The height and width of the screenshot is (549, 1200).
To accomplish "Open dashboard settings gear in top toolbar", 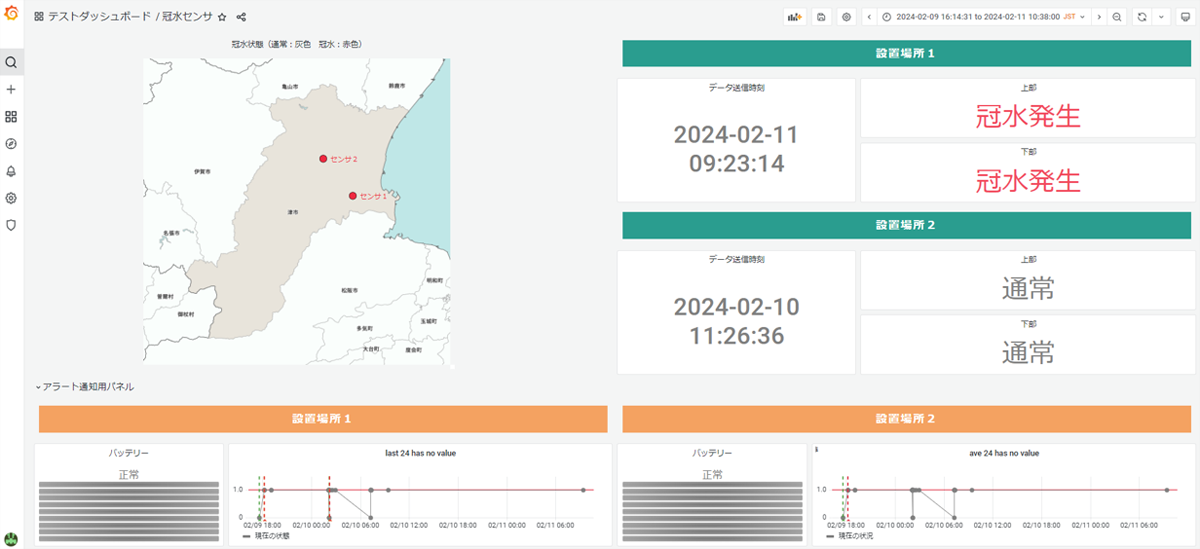I will point(847,17).
